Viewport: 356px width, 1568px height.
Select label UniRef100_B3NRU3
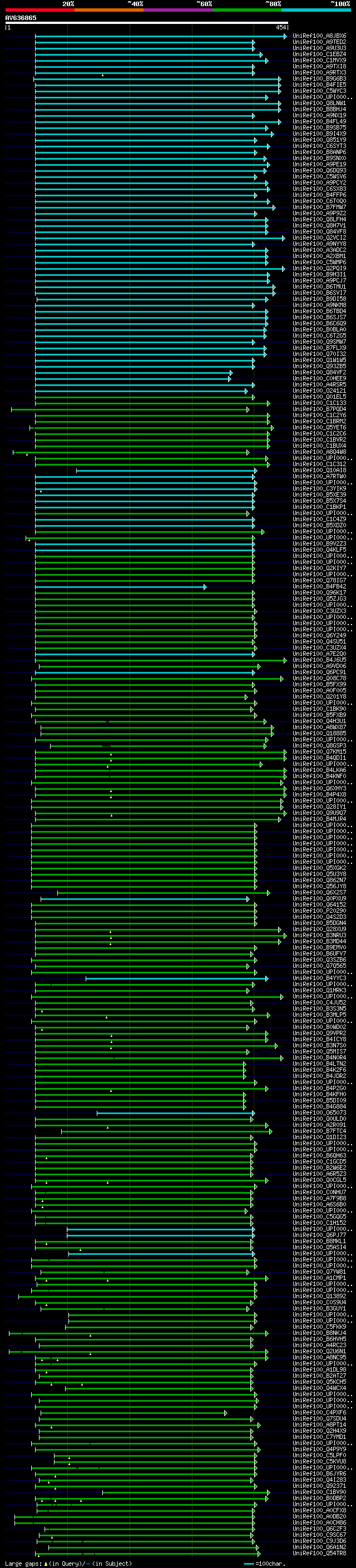319,936
